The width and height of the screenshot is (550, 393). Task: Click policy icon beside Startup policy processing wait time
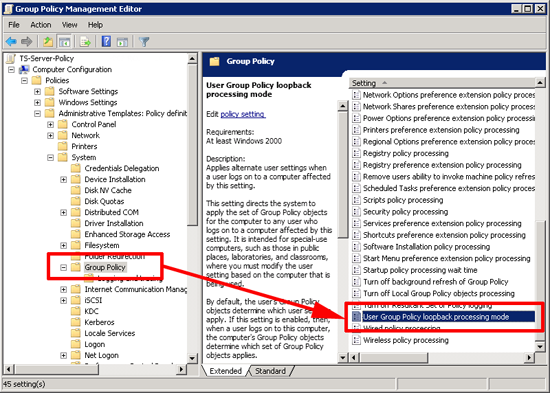(356, 270)
